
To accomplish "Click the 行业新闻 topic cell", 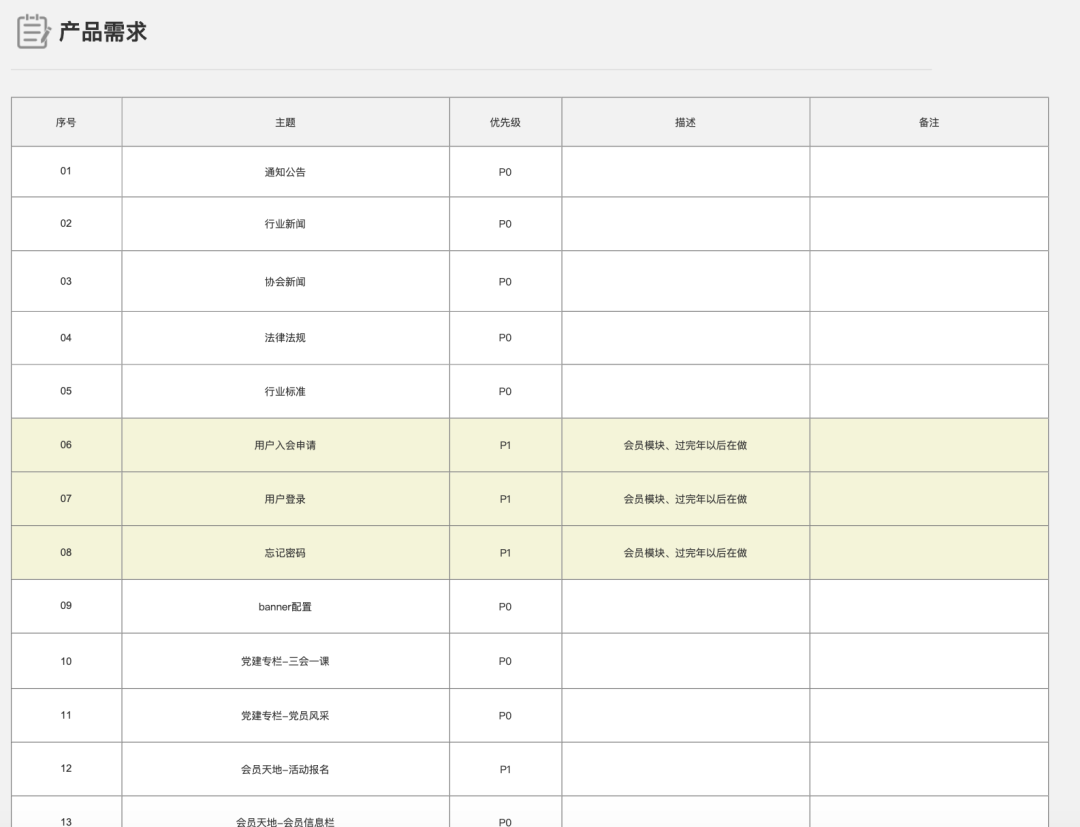I will (x=285, y=224).
